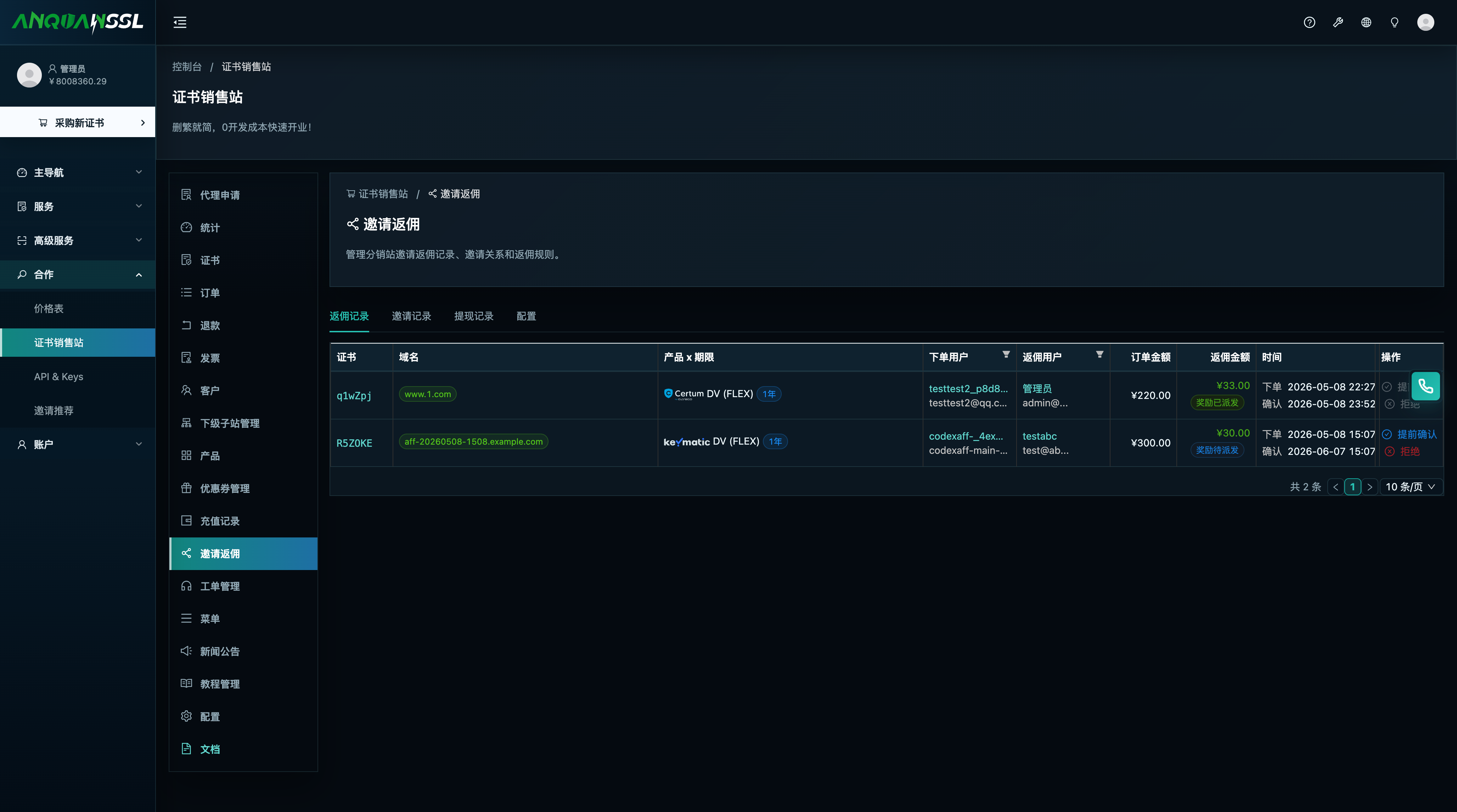Screen dimensions: 1457x812
Task: Toggle theme with the lightbulb icon
Action: click(x=1394, y=23)
